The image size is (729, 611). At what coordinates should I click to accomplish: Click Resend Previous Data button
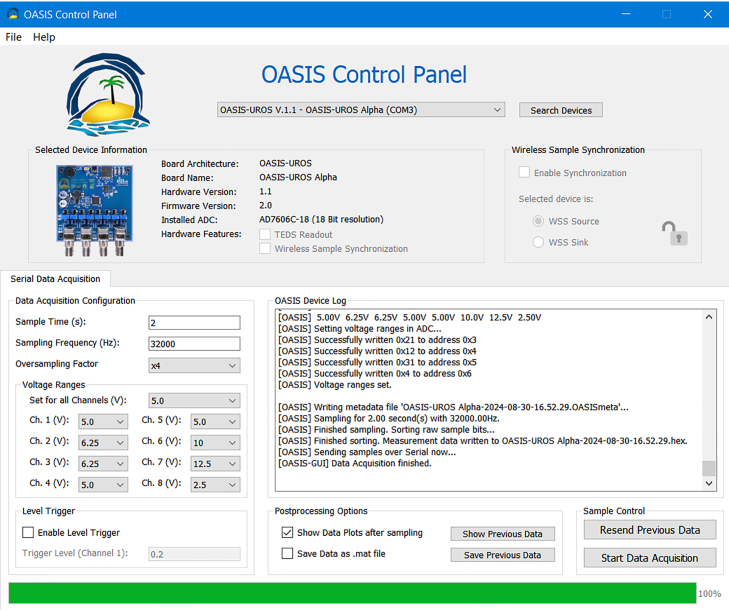click(x=649, y=530)
